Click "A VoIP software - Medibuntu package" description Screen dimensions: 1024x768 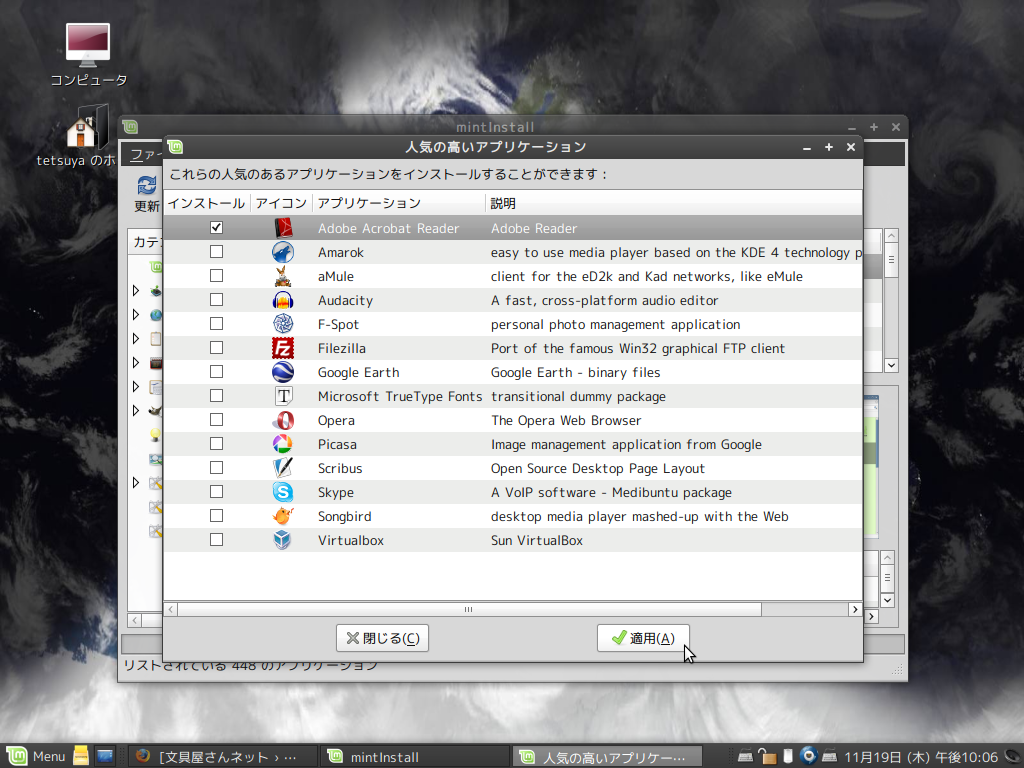[611, 492]
